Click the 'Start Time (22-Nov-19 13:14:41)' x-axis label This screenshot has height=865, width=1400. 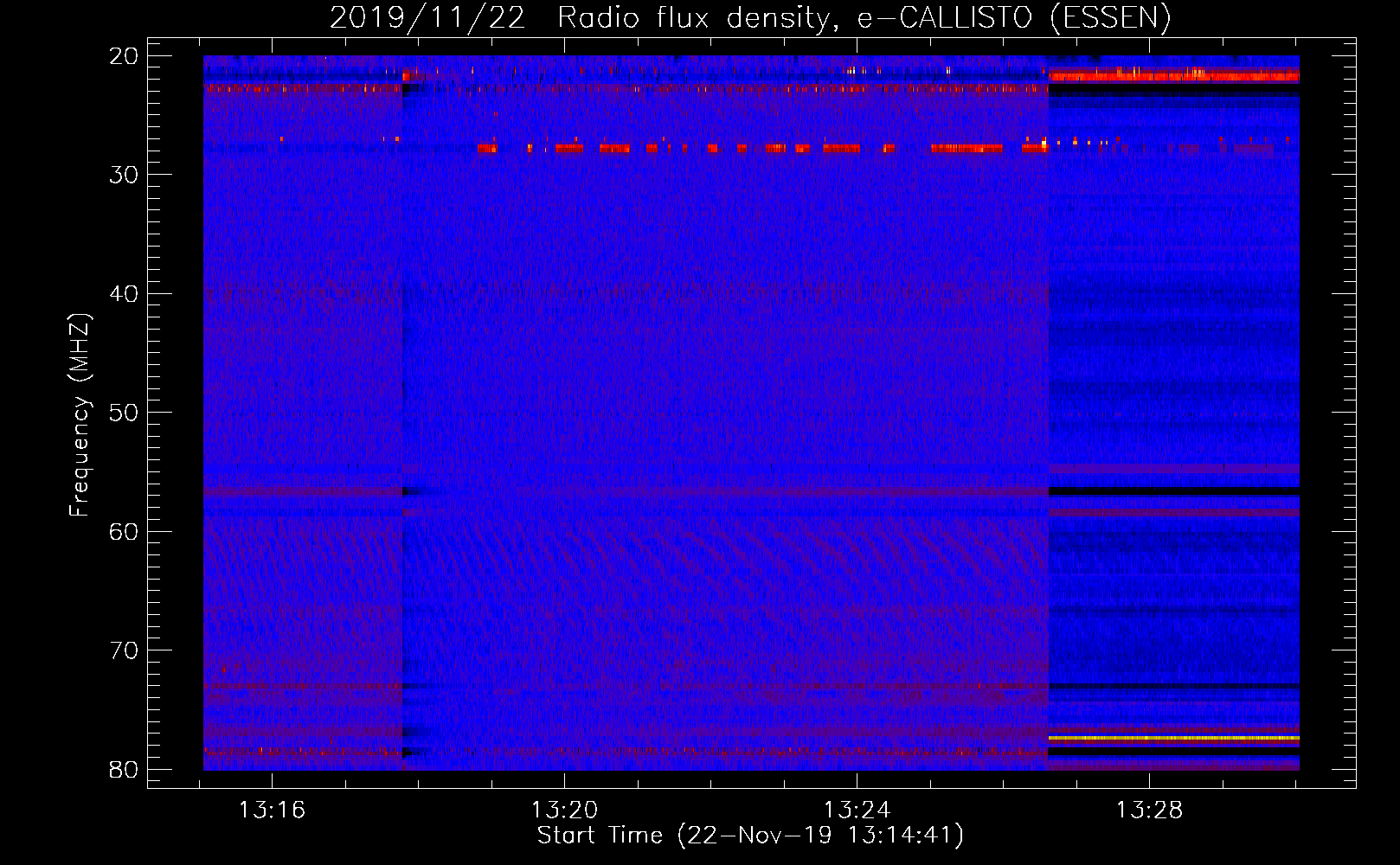click(750, 836)
